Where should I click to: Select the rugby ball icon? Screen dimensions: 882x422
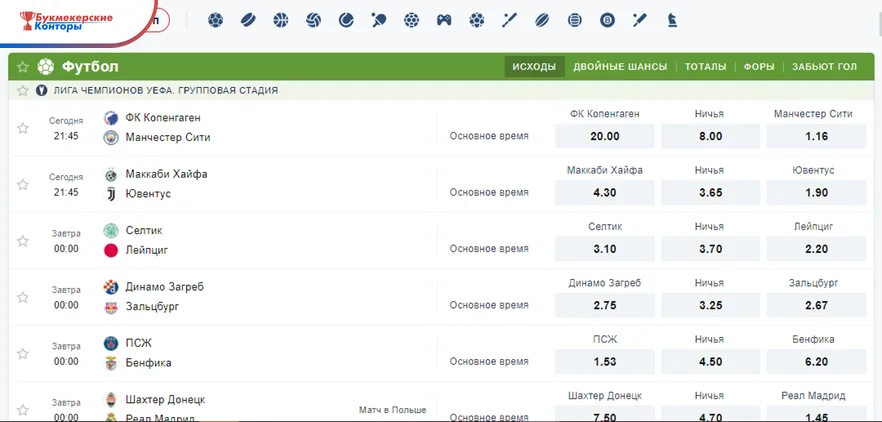(542, 20)
